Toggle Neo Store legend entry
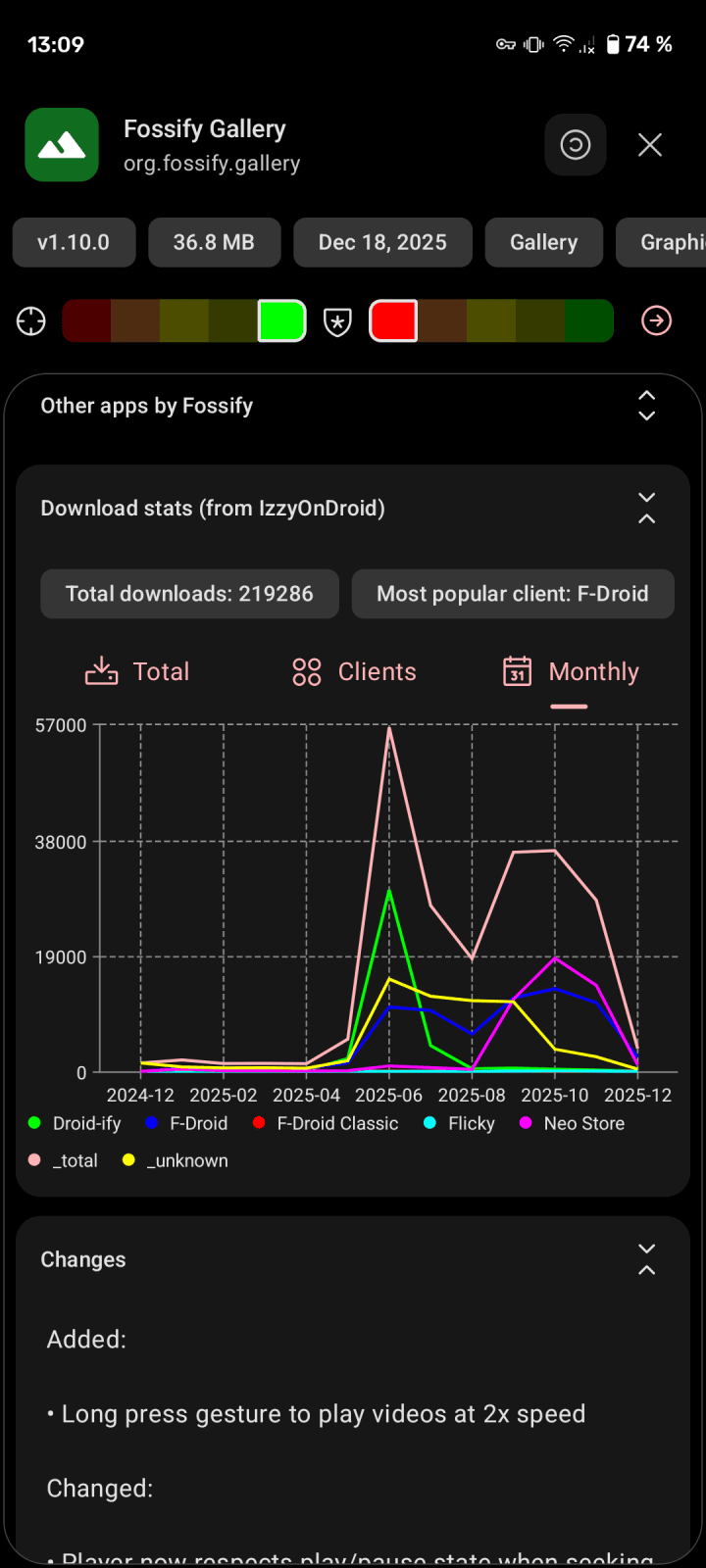The image size is (706, 1568). tap(573, 1123)
